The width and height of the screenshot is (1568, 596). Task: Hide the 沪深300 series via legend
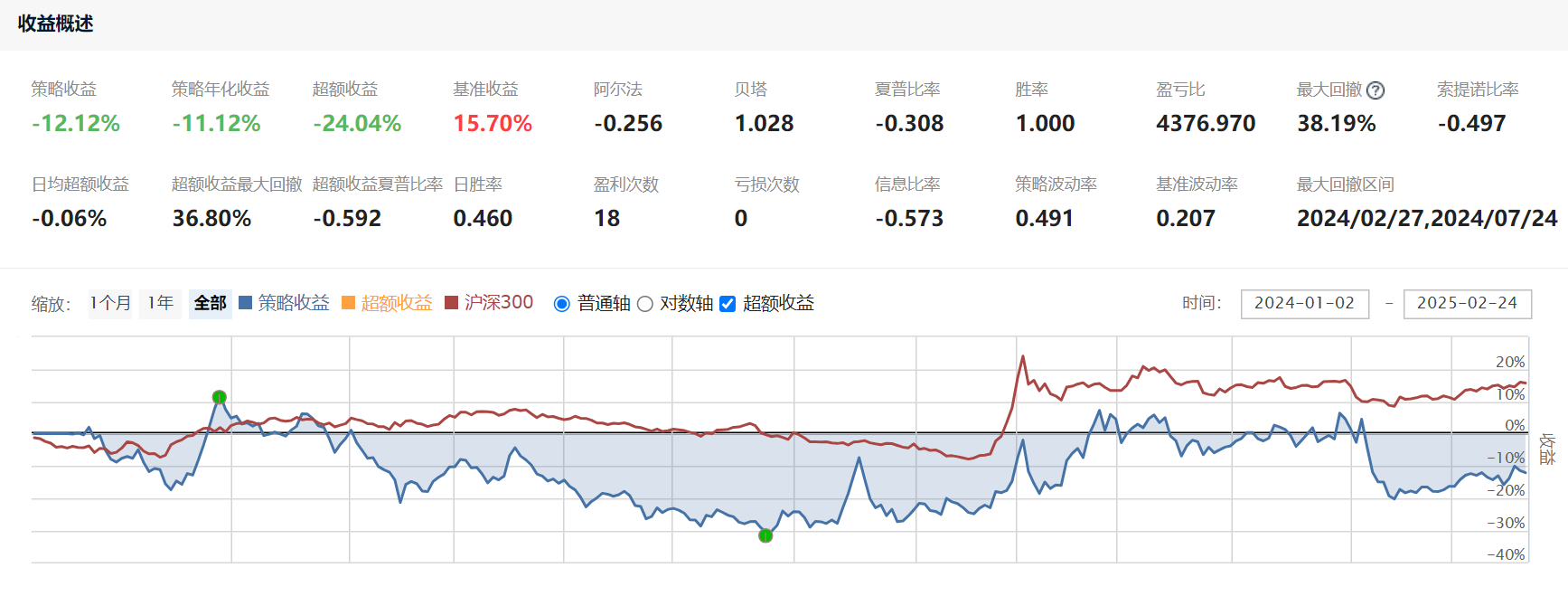498,303
